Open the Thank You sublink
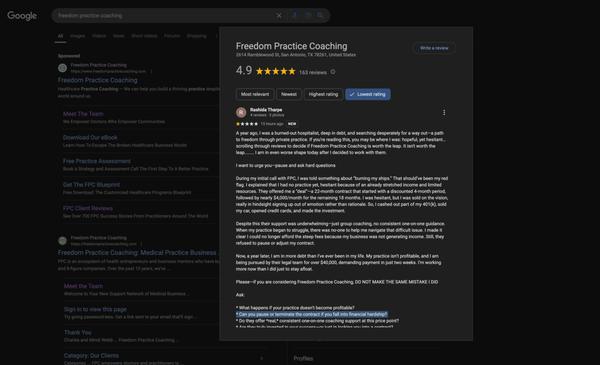The image size is (600, 365). 78,332
